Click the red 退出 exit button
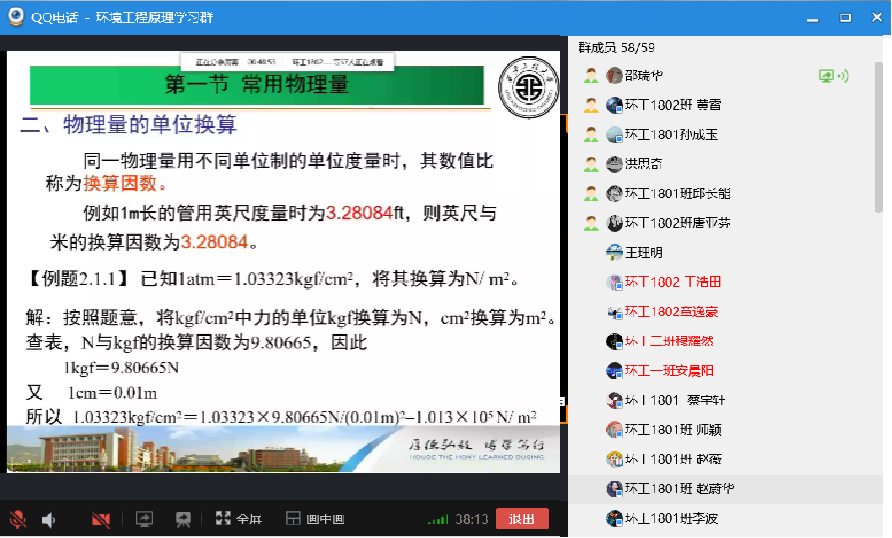Screen dimensions: 892x538 (521, 519)
